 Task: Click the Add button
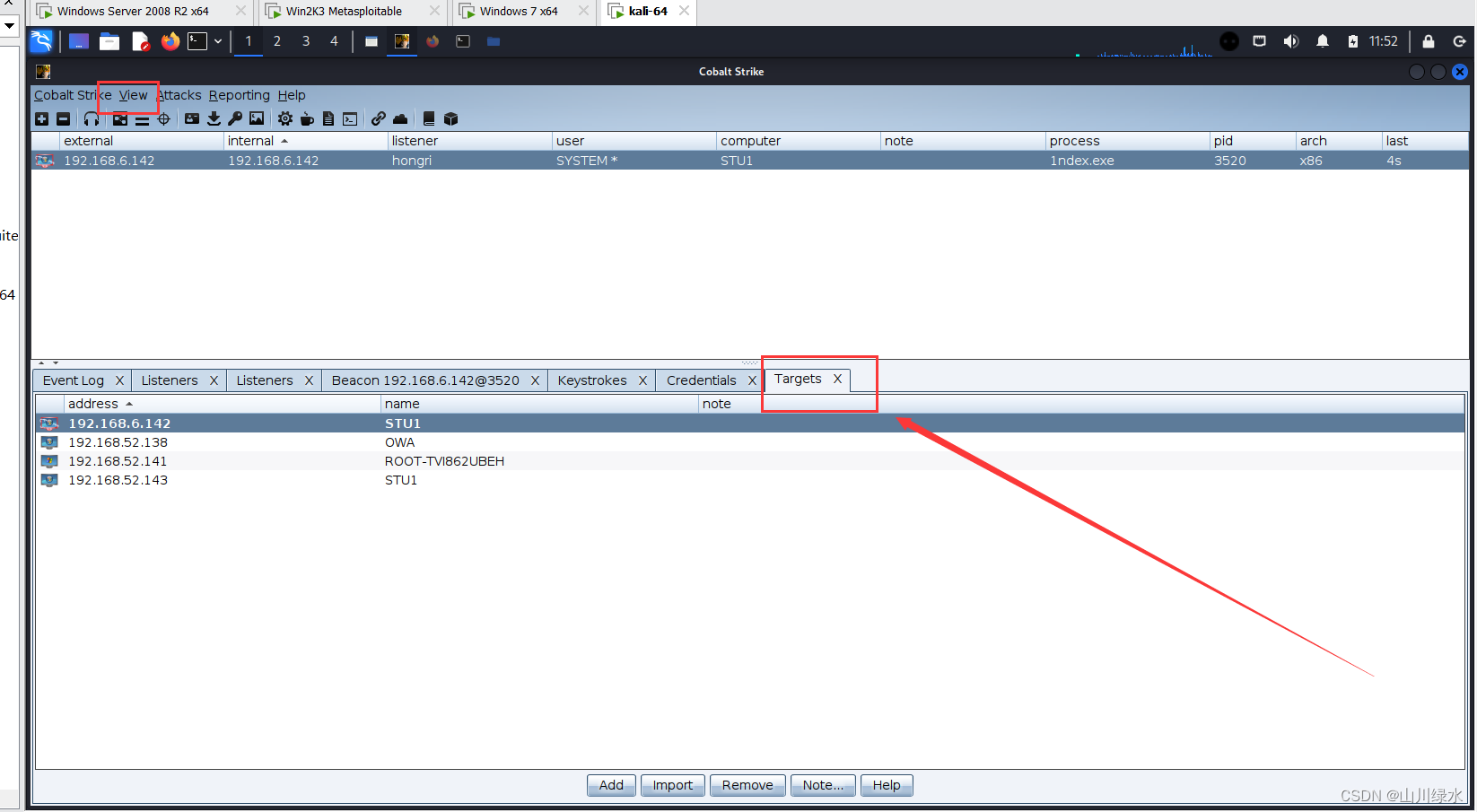point(611,785)
